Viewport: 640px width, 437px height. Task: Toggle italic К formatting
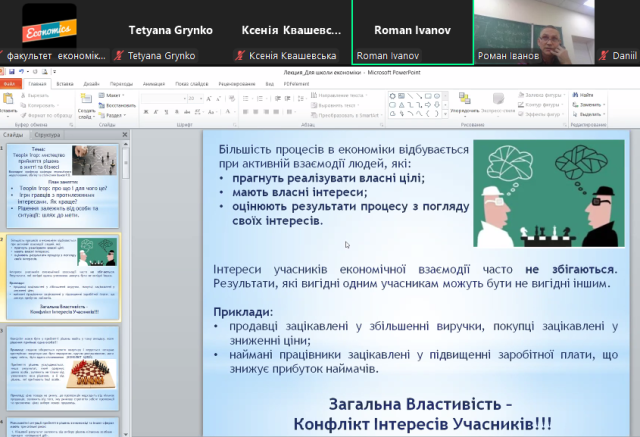(x=156, y=112)
